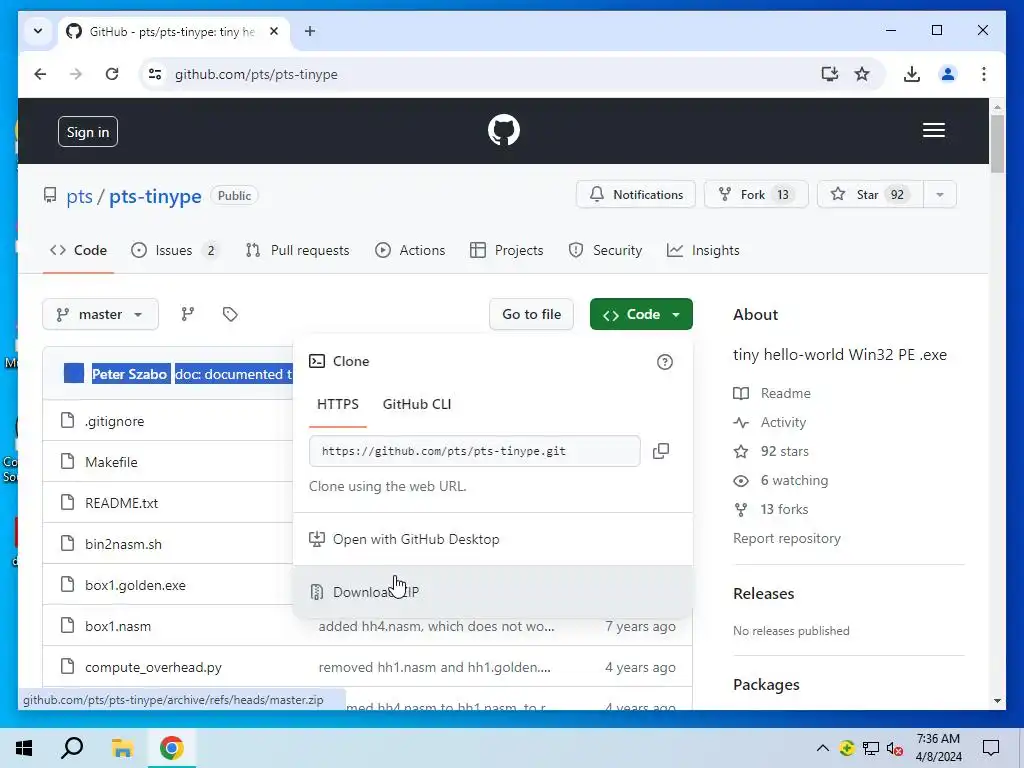Image resolution: width=1024 pixels, height=768 pixels.
Task: View repository branches icon
Action: (187, 314)
